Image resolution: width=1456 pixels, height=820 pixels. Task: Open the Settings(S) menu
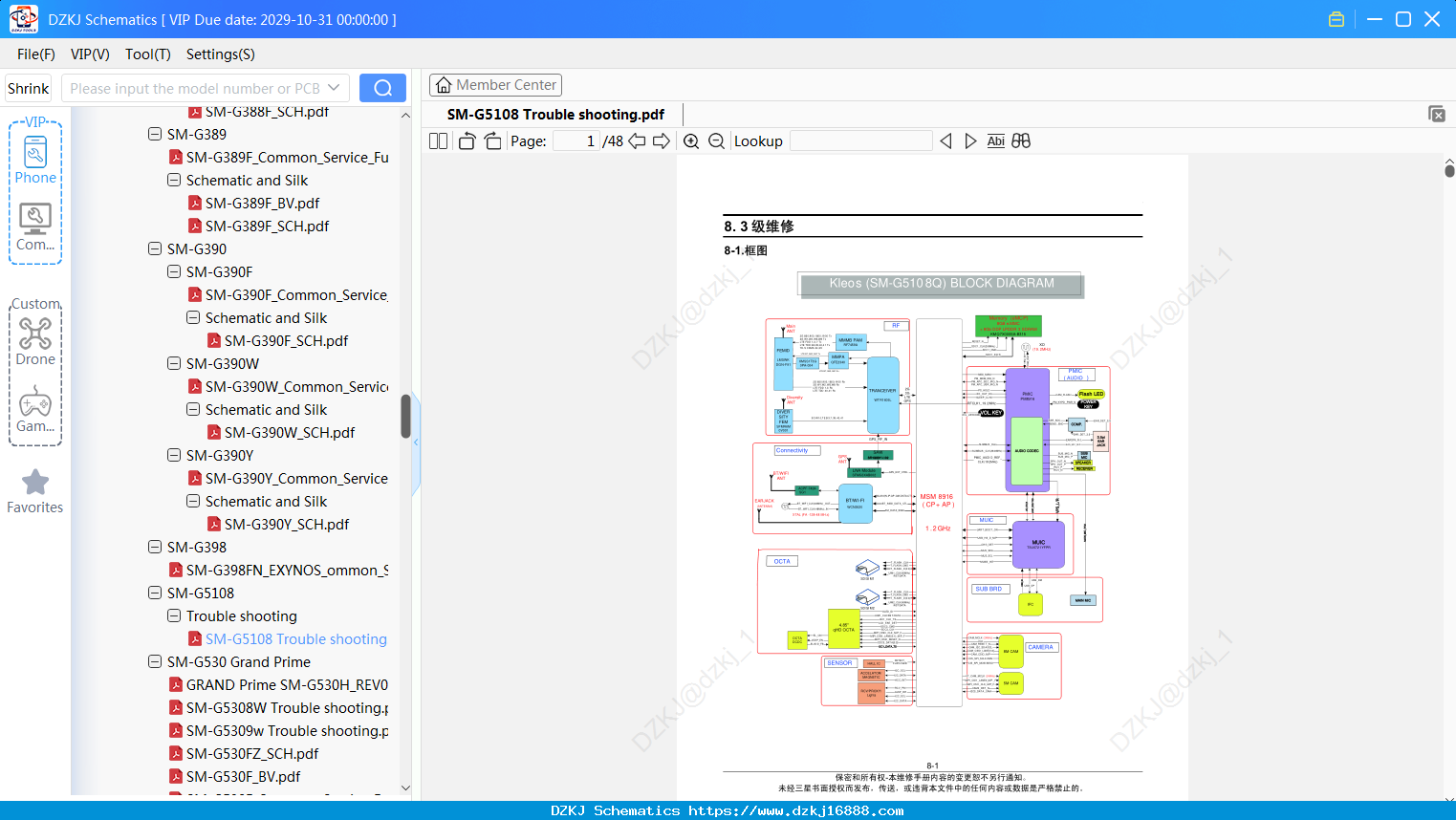[x=220, y=54]
